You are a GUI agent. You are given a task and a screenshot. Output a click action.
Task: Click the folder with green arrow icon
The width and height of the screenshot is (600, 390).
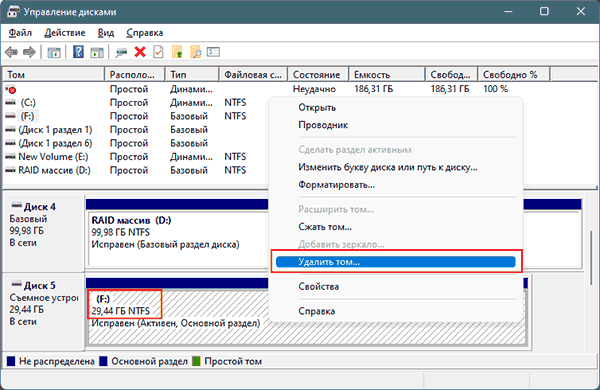[177, 52]
